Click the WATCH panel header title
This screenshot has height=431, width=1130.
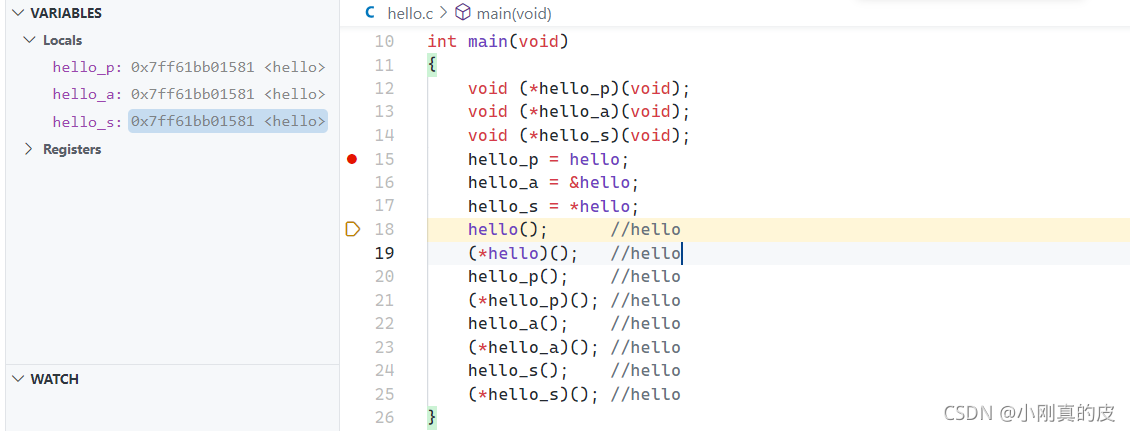tap(55, 379)
